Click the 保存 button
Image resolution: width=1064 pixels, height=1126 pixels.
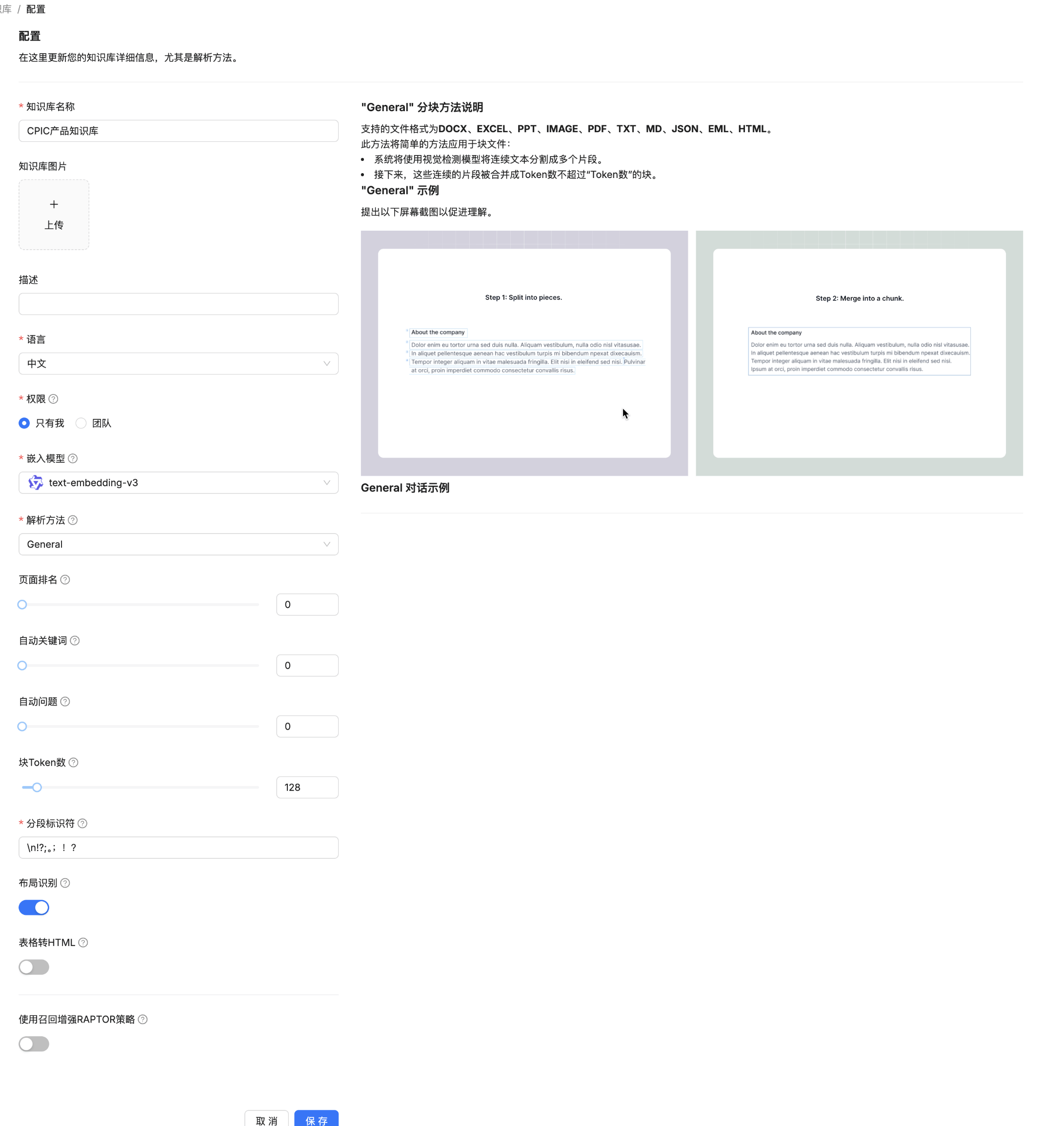pyautogui.click(x=316, y=1119)
